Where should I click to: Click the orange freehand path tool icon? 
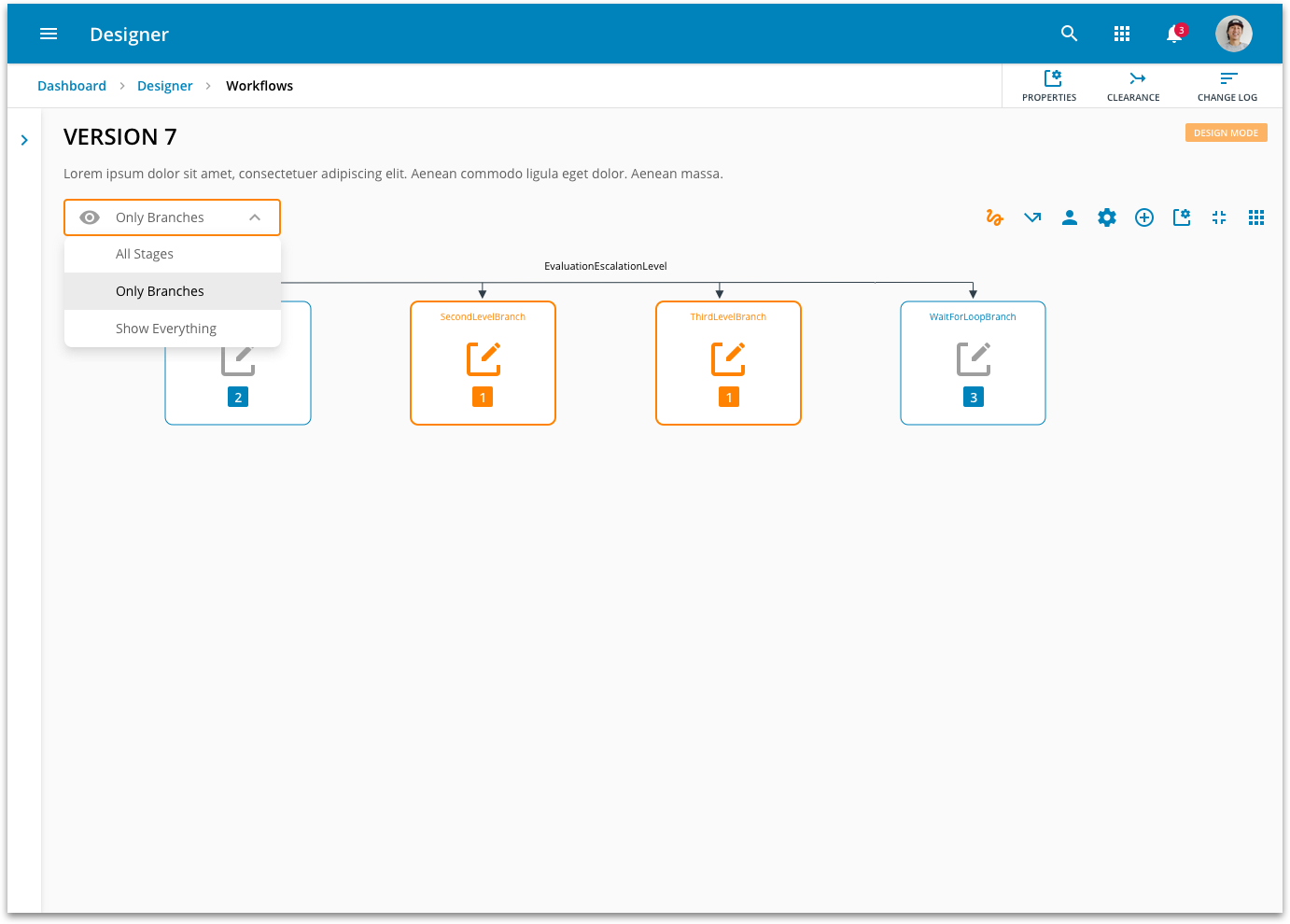pos(994,217)
